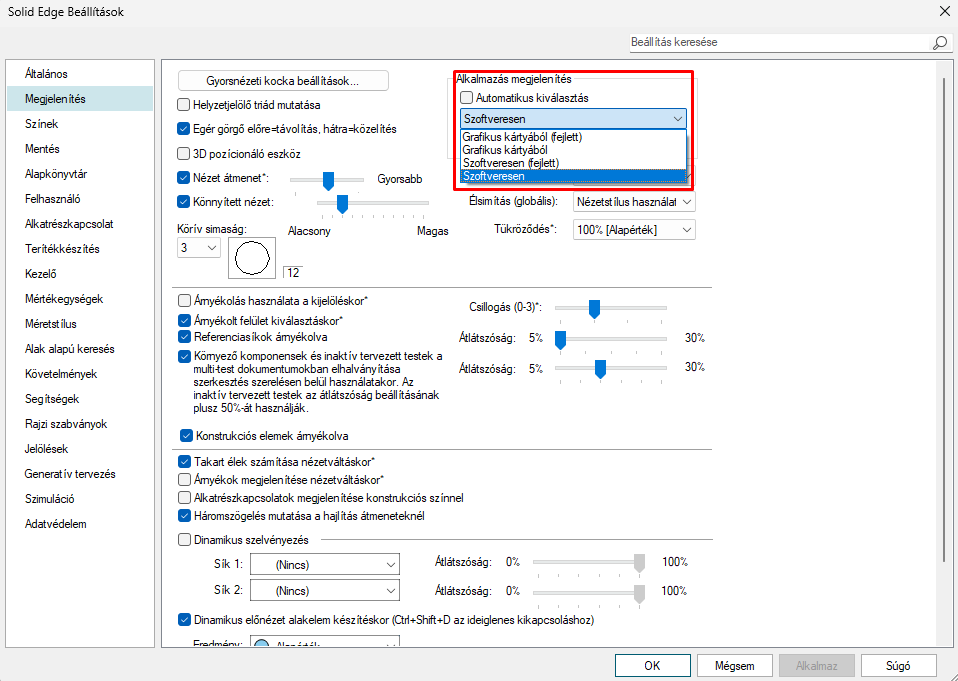
Task: Click the arc smoothness circle preview
Action: 250,258
